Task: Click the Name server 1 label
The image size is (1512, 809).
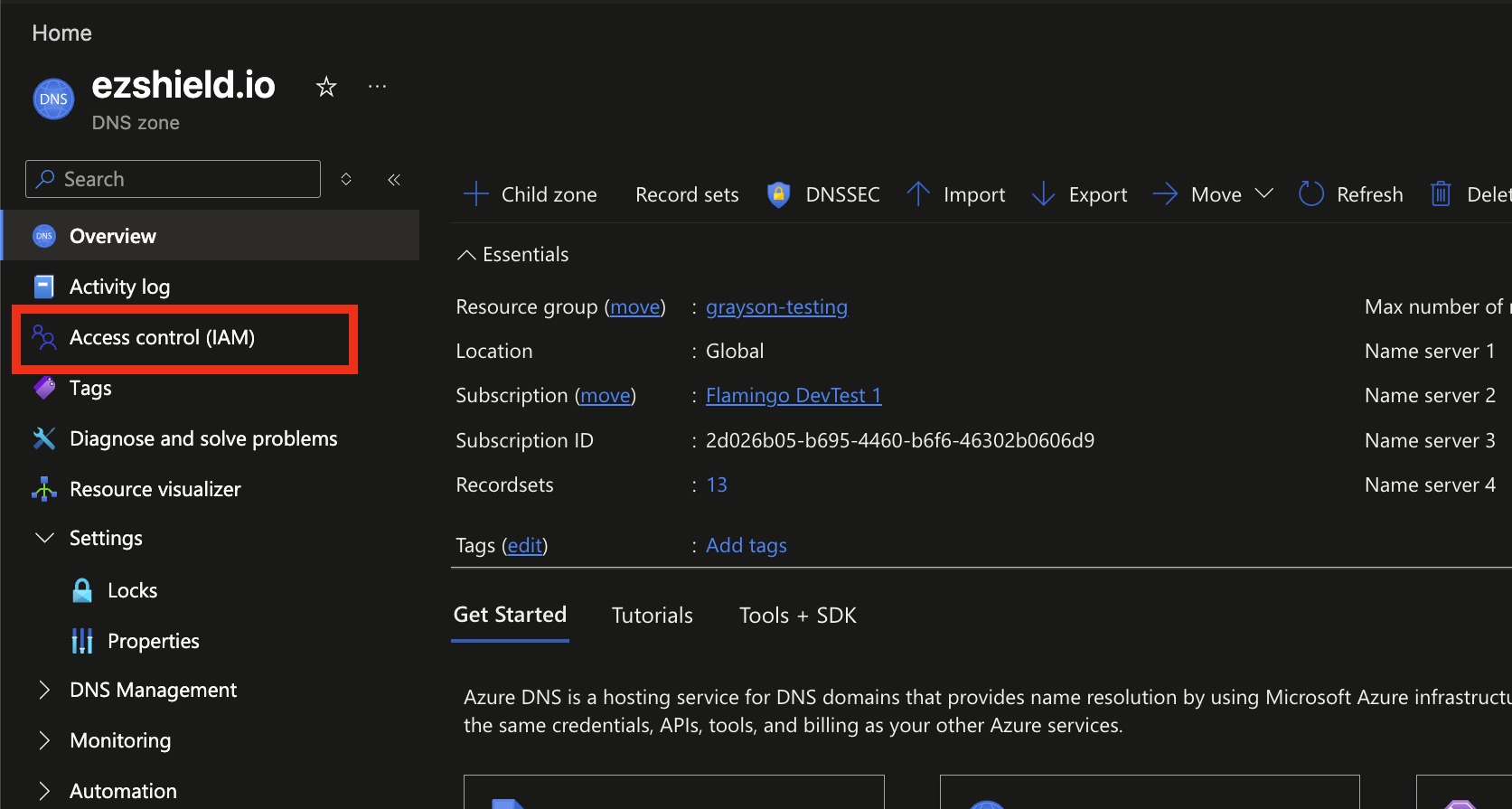Action: pos(1430,352)
